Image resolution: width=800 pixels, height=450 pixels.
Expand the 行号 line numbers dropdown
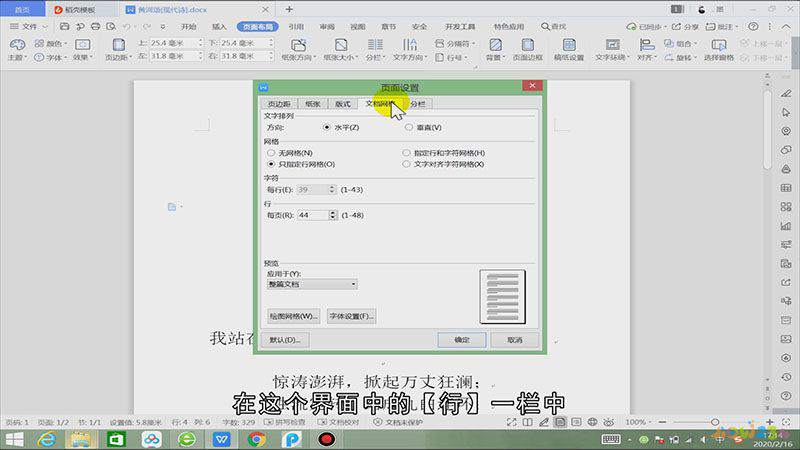pos(466,58)
